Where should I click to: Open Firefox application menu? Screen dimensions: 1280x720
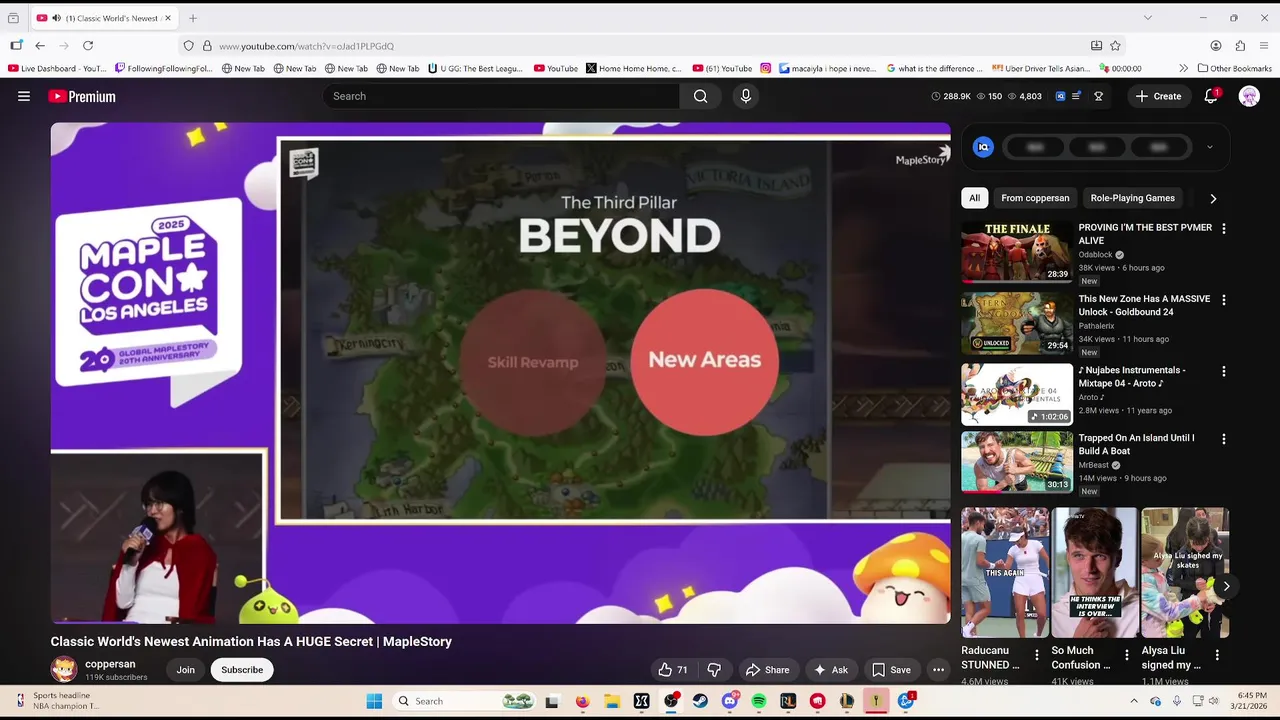(1264, 46)
